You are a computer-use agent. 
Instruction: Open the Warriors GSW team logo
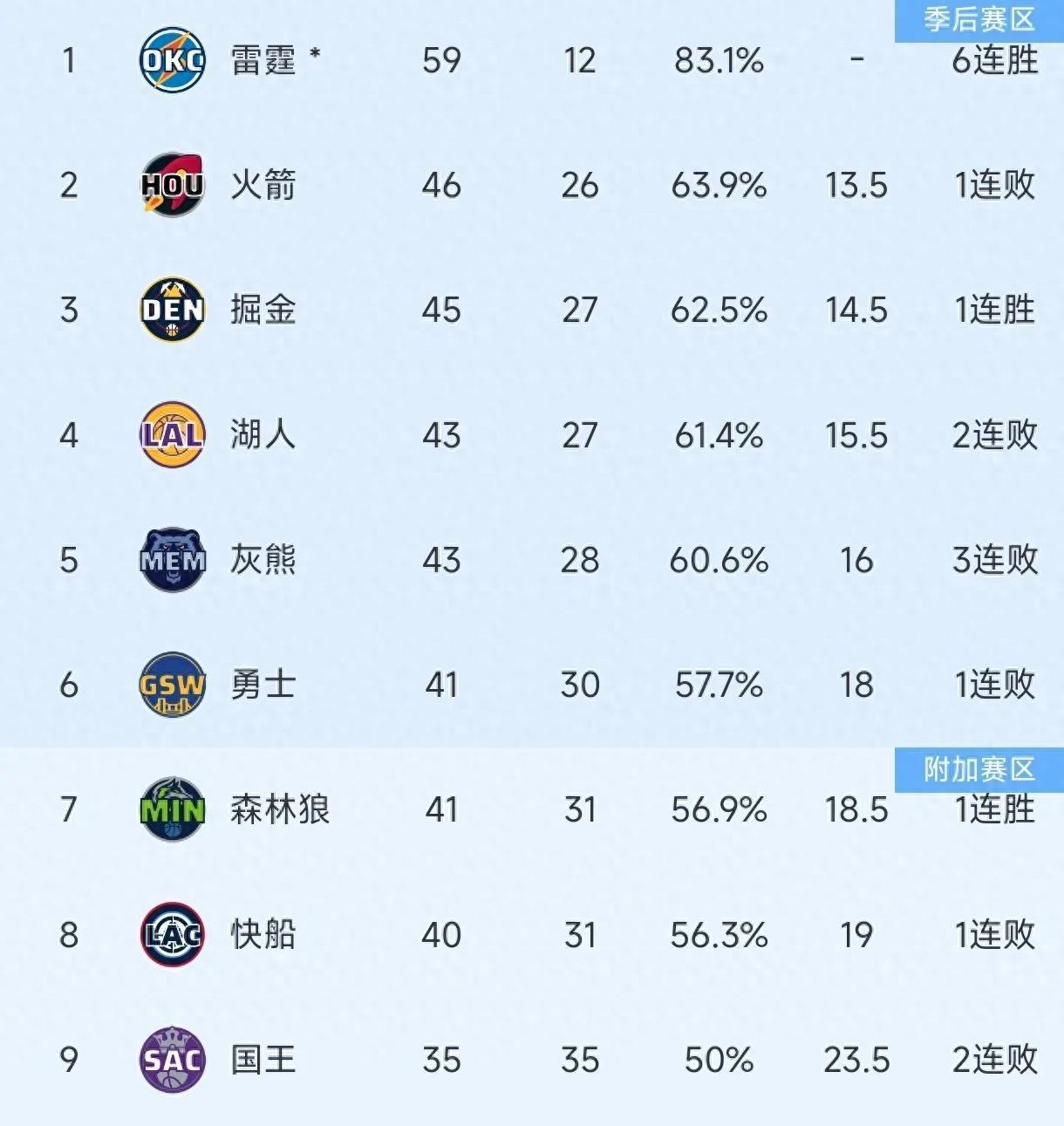173,685
